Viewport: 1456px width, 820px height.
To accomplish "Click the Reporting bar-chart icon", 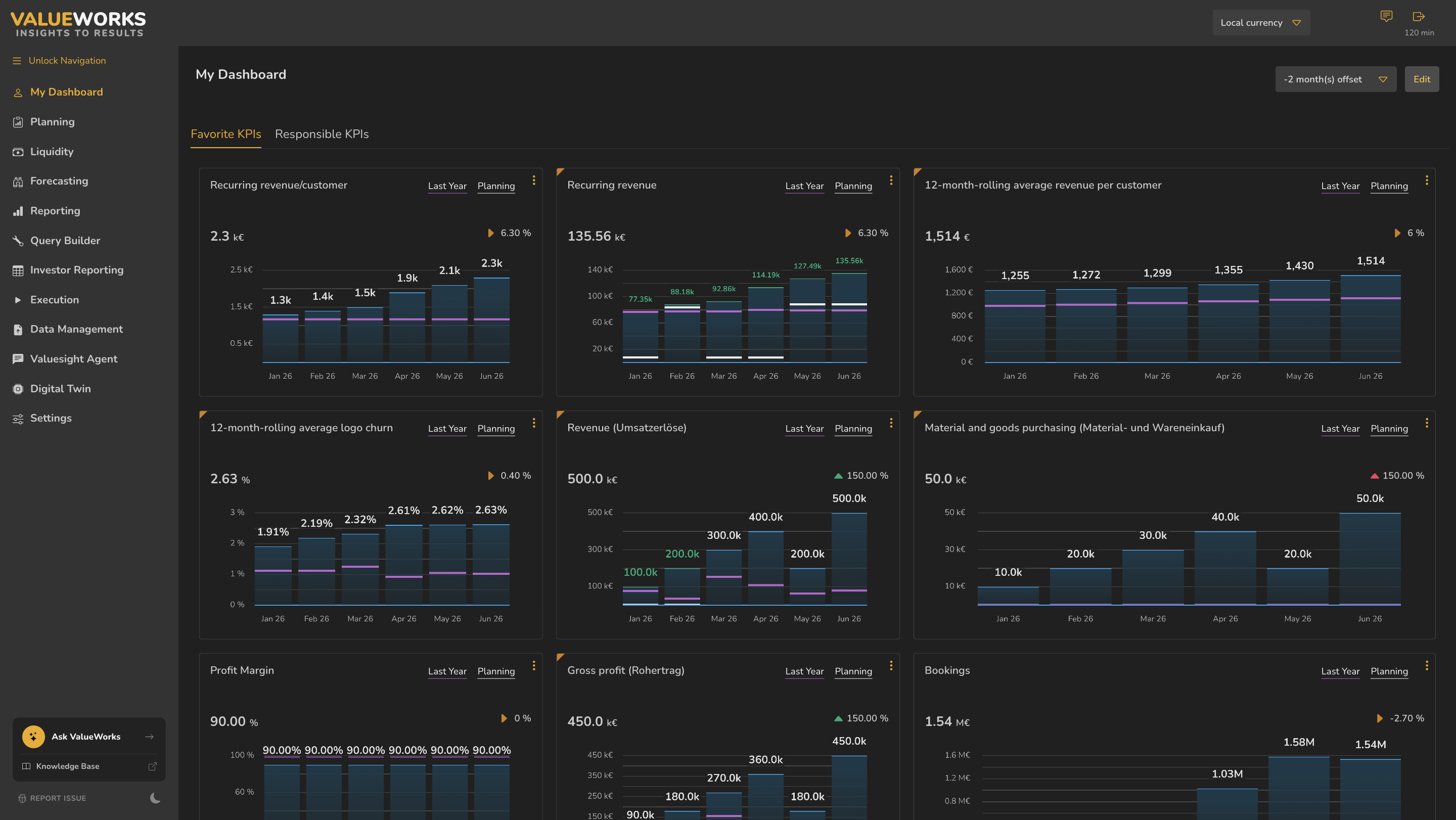I will tap(18, 211).
